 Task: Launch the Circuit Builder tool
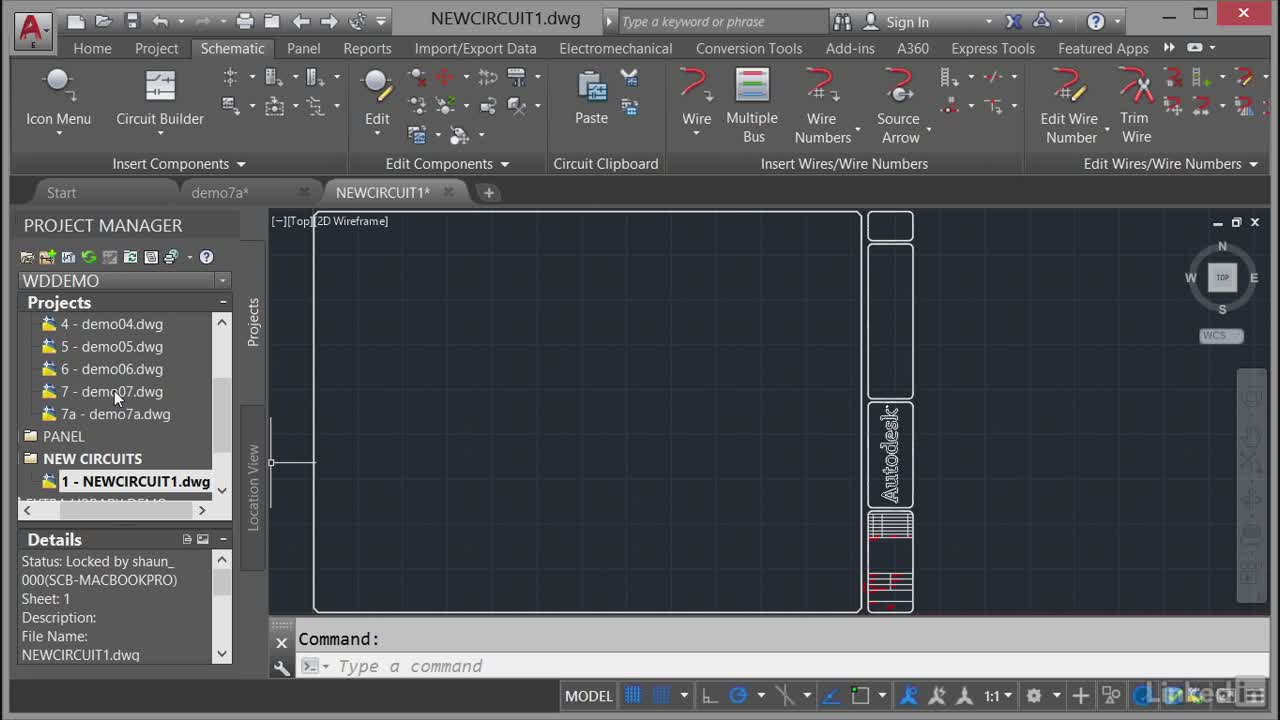160,100
